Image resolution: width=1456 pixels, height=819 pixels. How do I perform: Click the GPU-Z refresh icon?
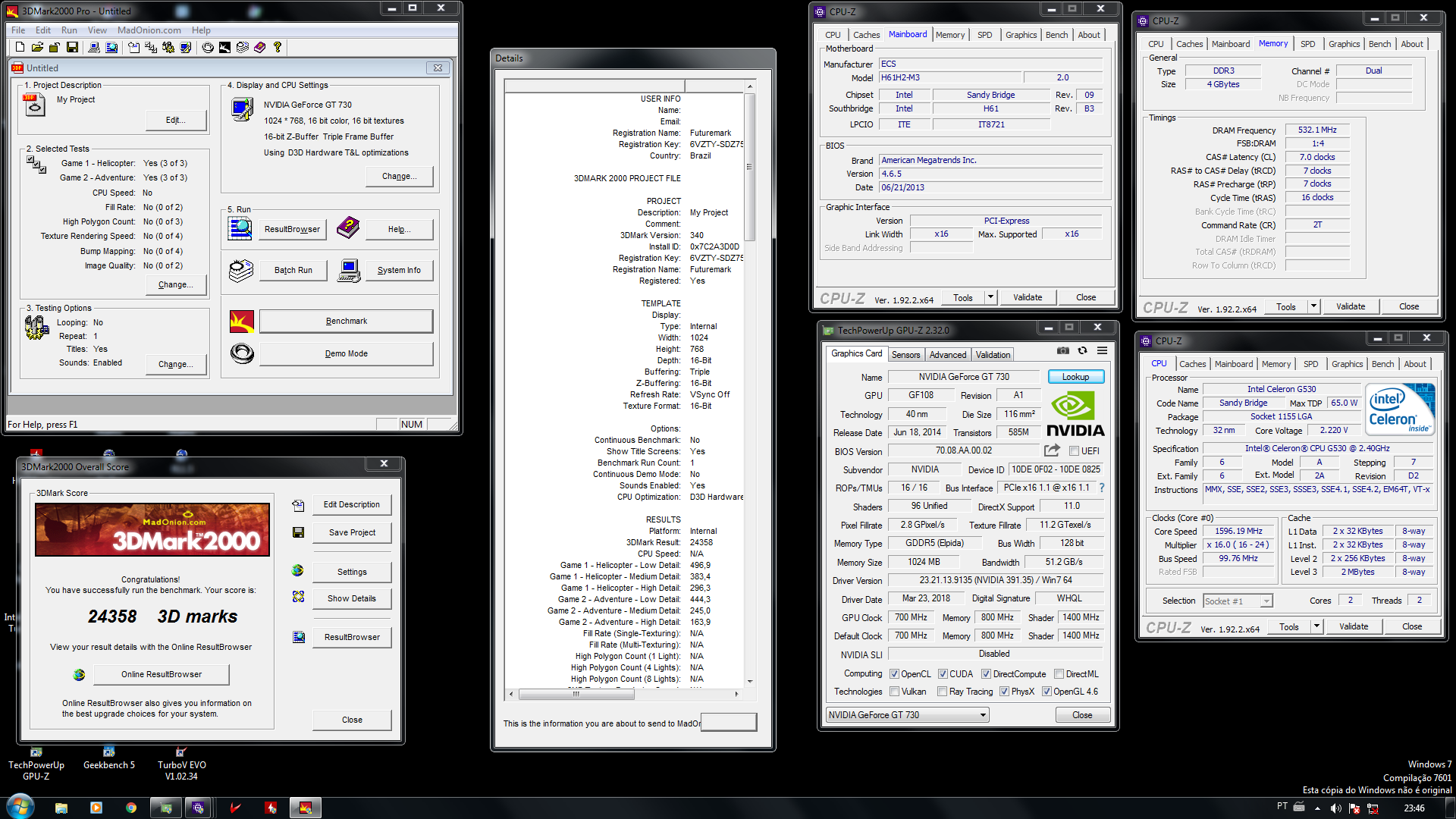tap(1082, 350)
